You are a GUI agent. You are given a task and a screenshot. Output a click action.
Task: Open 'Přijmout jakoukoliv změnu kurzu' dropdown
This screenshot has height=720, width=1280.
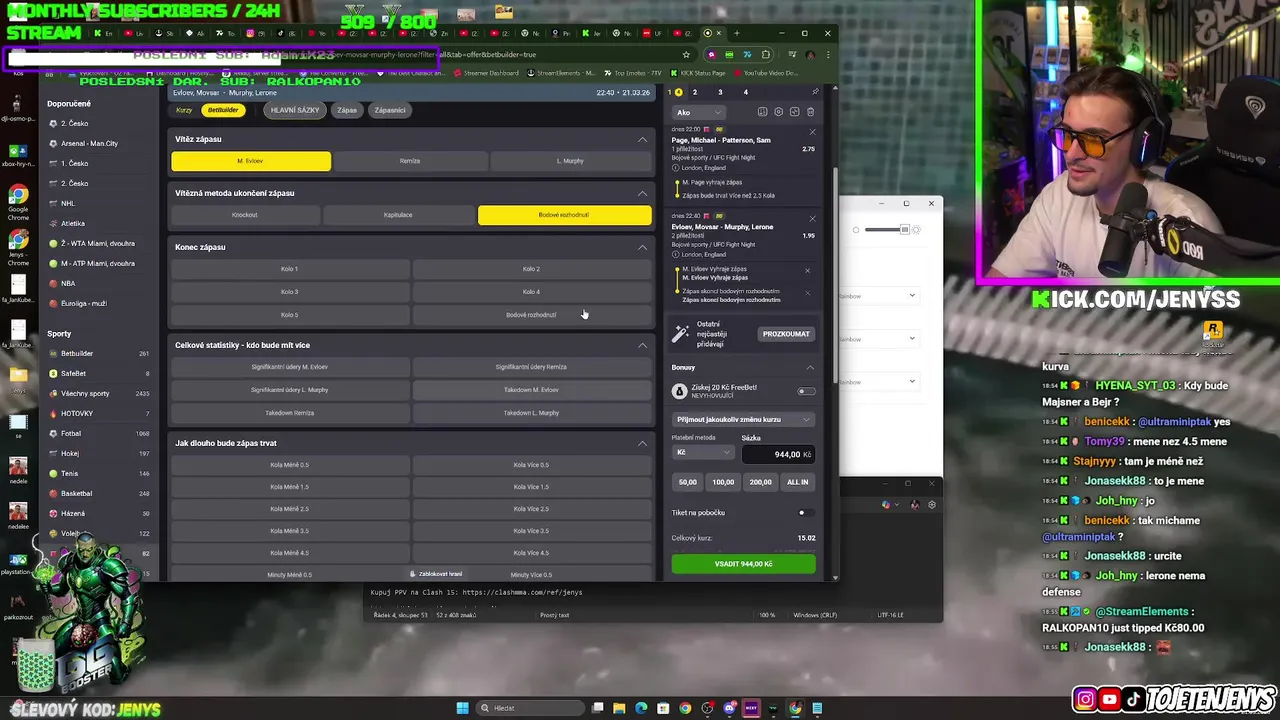(743, 420)
